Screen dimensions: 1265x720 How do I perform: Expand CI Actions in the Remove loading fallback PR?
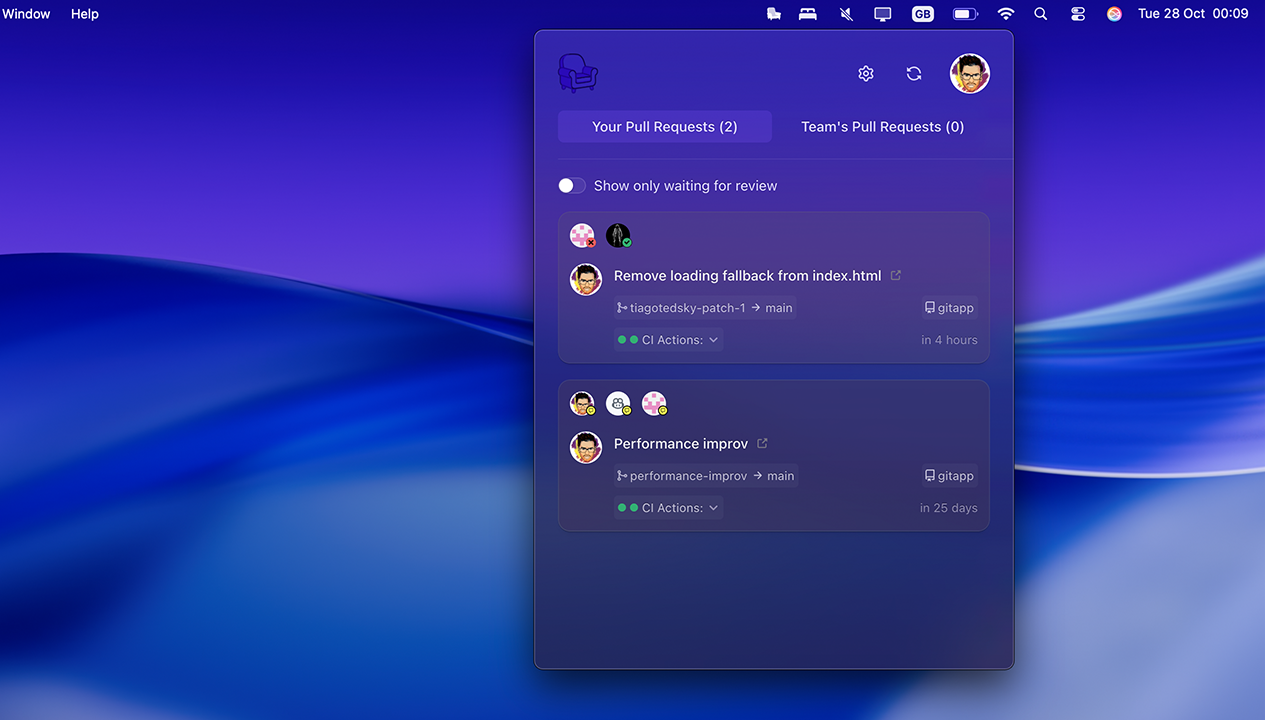(668, 340)
